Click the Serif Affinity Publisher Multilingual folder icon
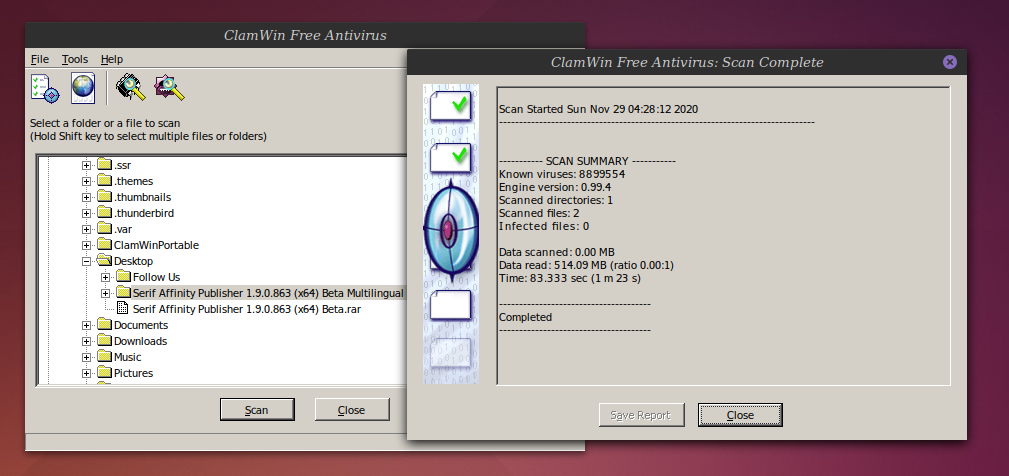 coord(124,293)
